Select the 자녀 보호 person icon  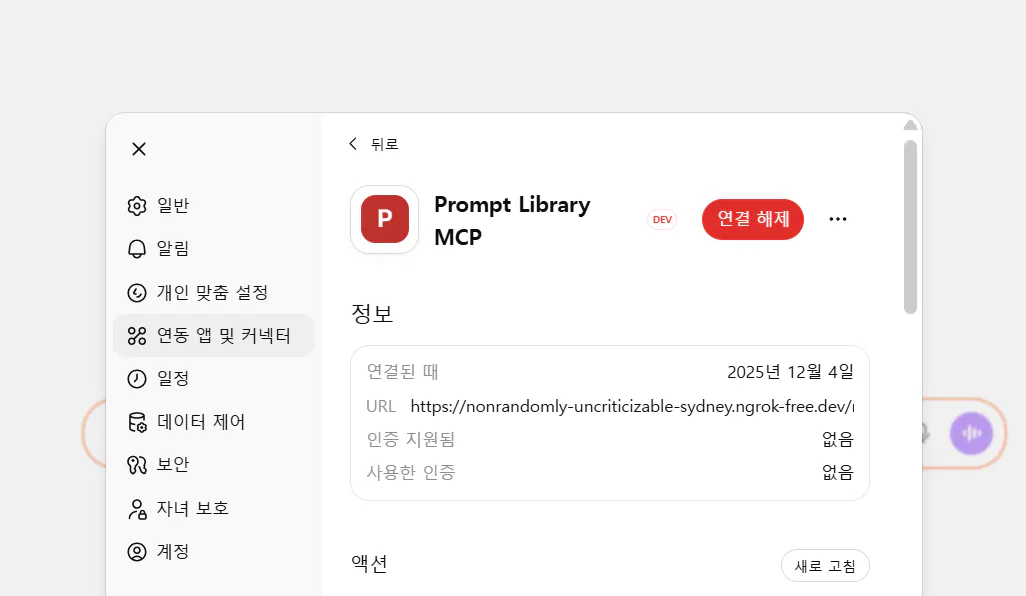(x=136, y=508)
